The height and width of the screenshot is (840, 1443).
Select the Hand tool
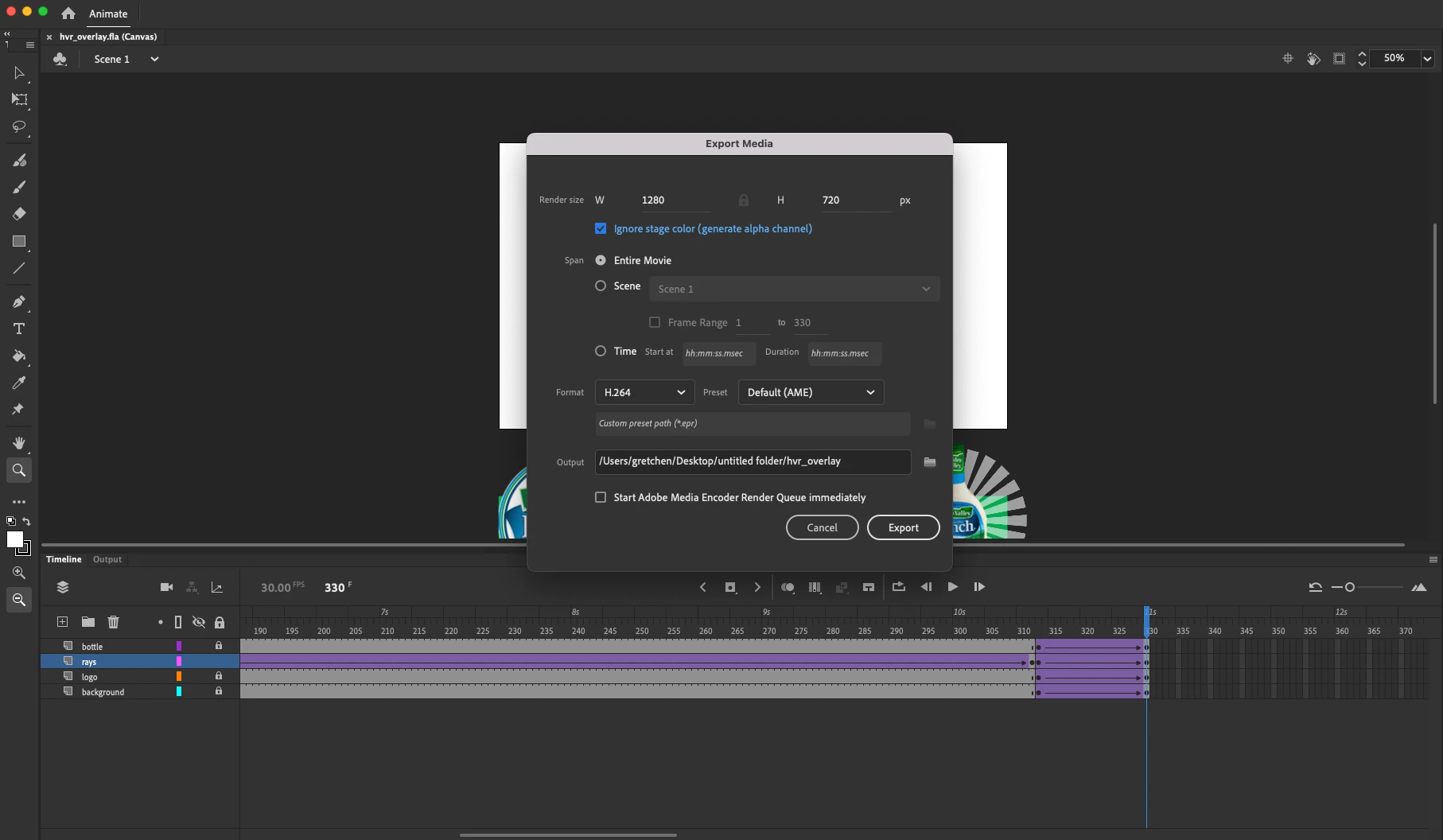point(19,443)
